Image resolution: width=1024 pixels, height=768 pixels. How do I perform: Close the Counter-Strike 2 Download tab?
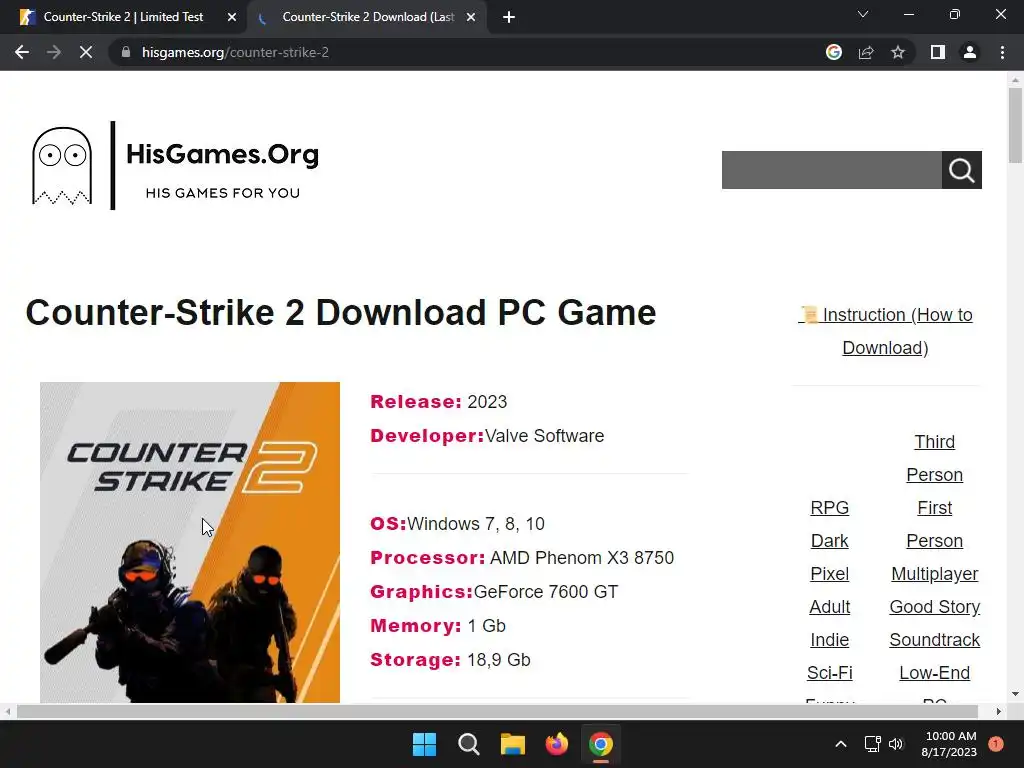(470, 17)
